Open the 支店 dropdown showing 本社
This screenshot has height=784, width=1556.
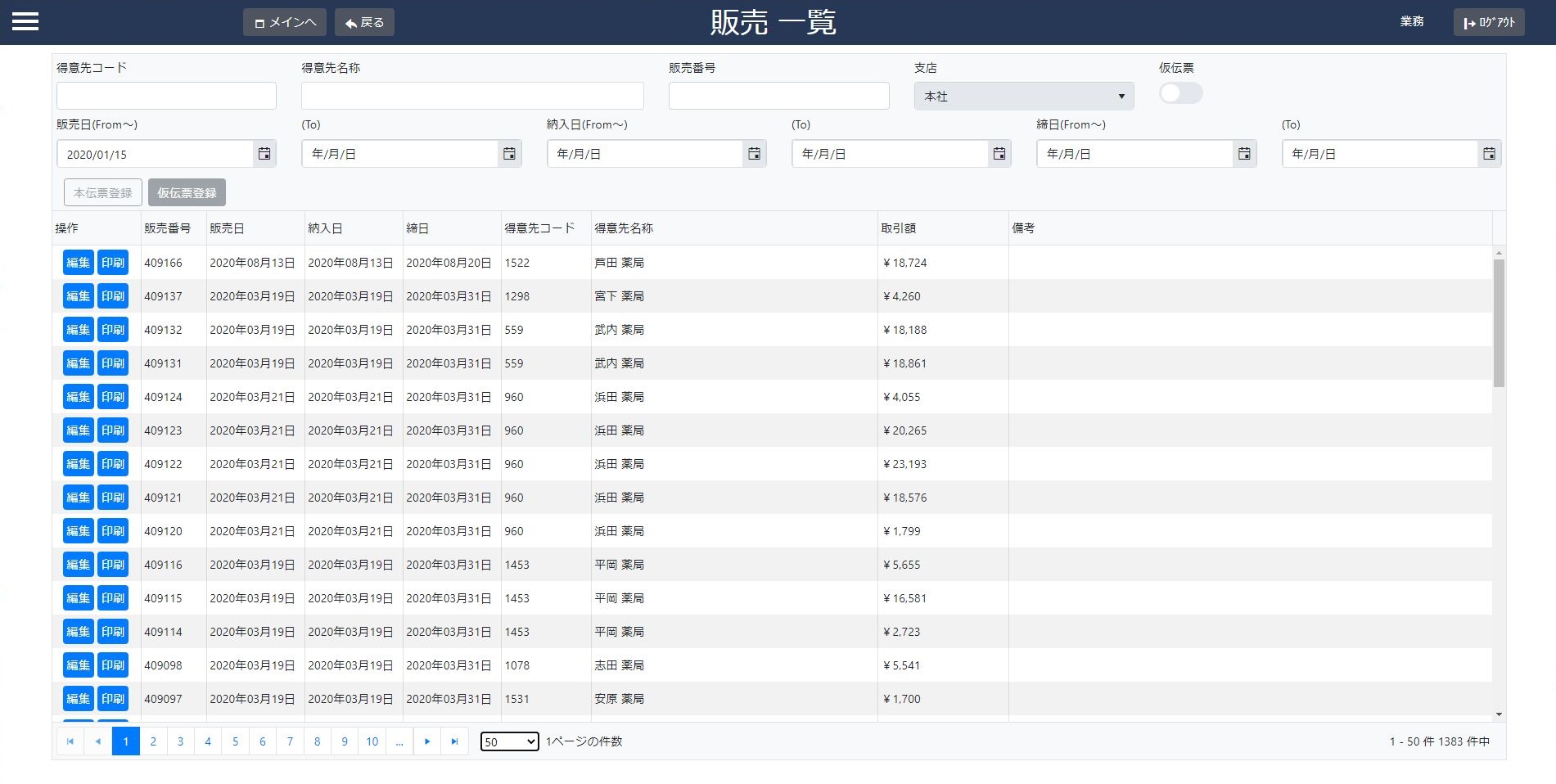coord(1023,97)
